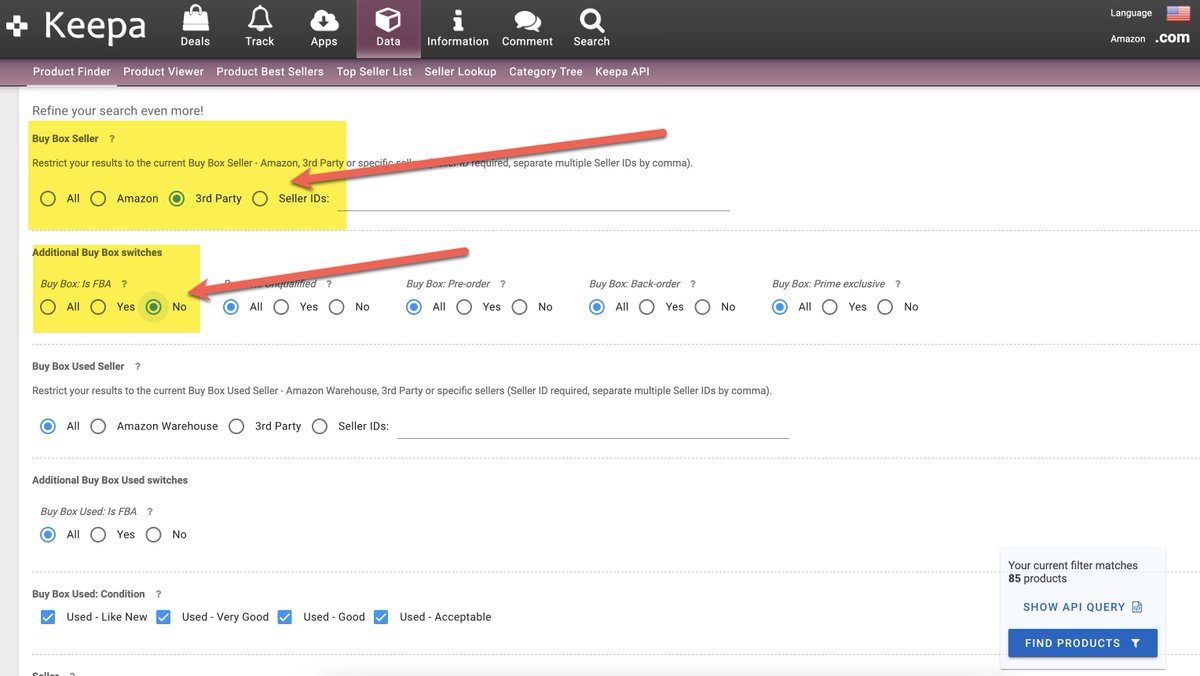Click help mark next to Buy Box: Back-order
Viewport: 1200px width, 676px height.
pos(692,284)
